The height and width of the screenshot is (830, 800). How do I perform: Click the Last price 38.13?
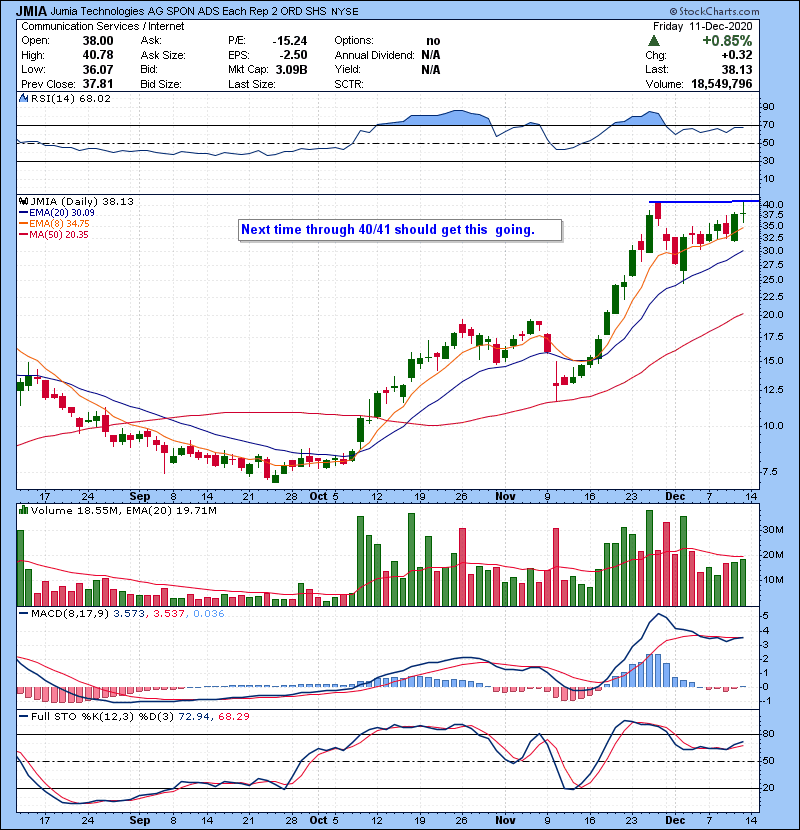click(737, 69)
